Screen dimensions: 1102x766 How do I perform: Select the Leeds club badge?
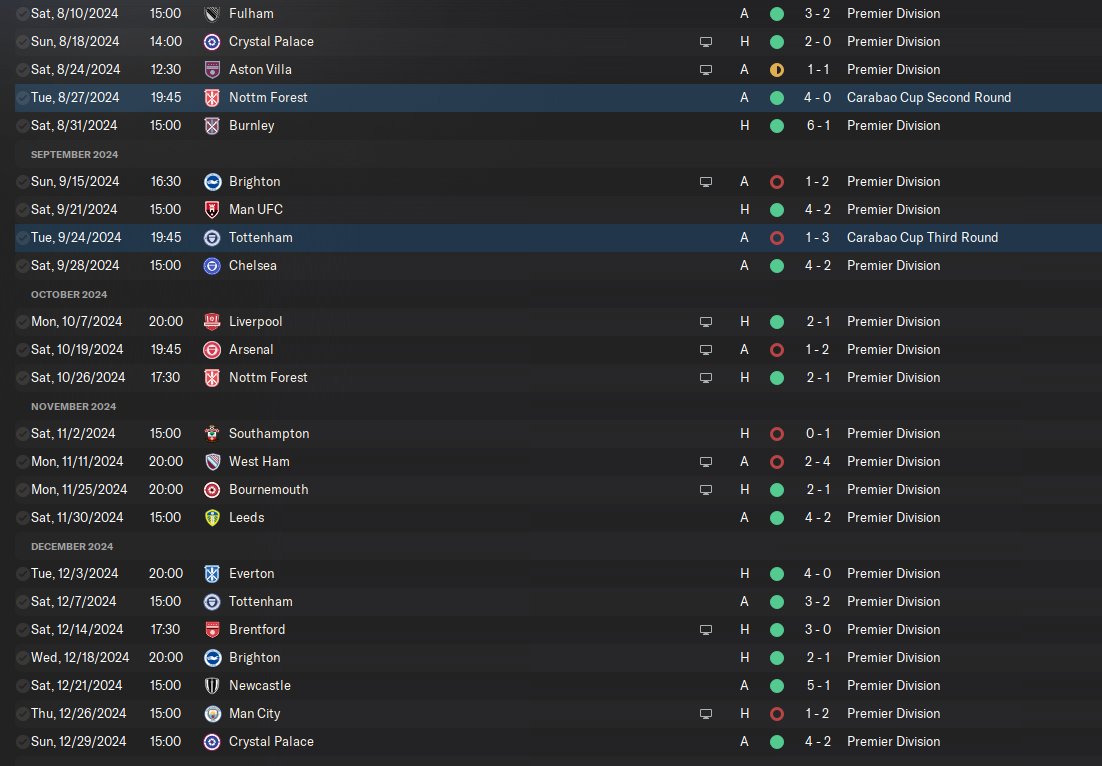pos(212,517)
